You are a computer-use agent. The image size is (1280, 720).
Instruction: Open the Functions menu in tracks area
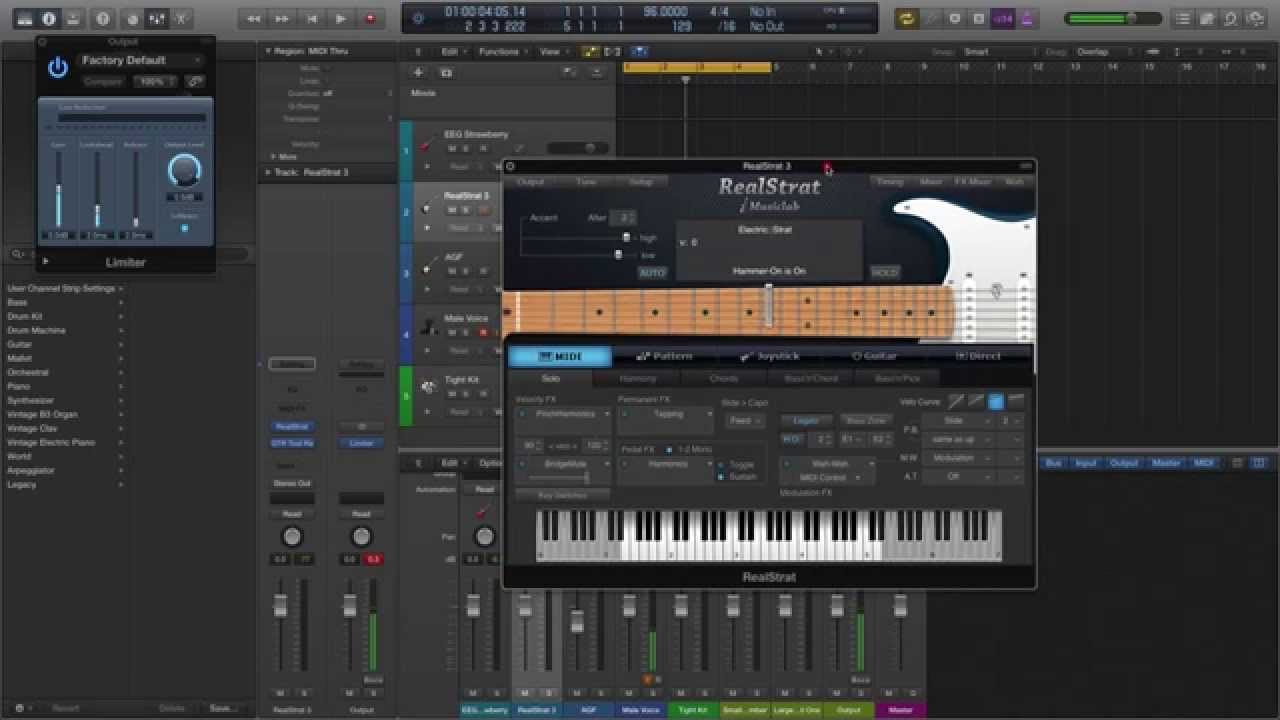coord(501,51)
